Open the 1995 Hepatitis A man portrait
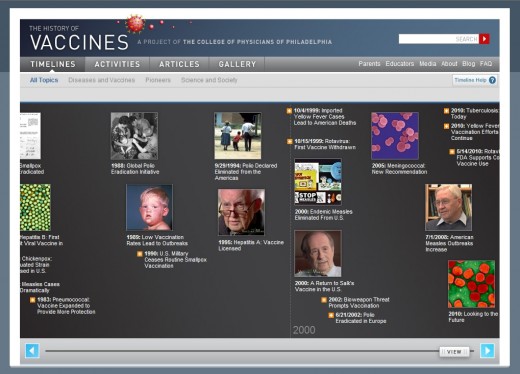The image size is (520, 374). tap(241, 212)
